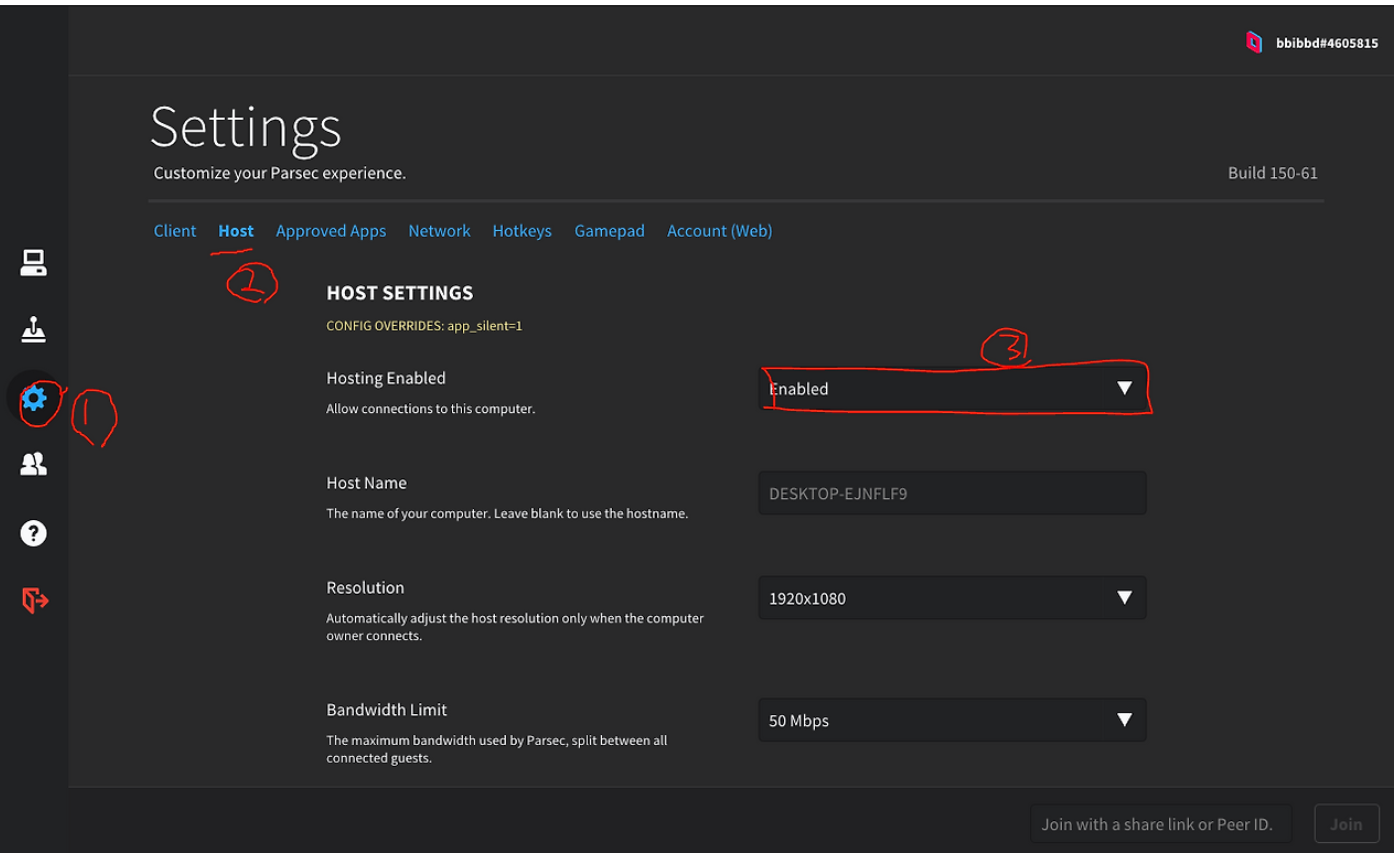Viewport: 1394px width, 854px height.
Task: Open the Hosting Enabled dropdown
Action: (953, 388)
